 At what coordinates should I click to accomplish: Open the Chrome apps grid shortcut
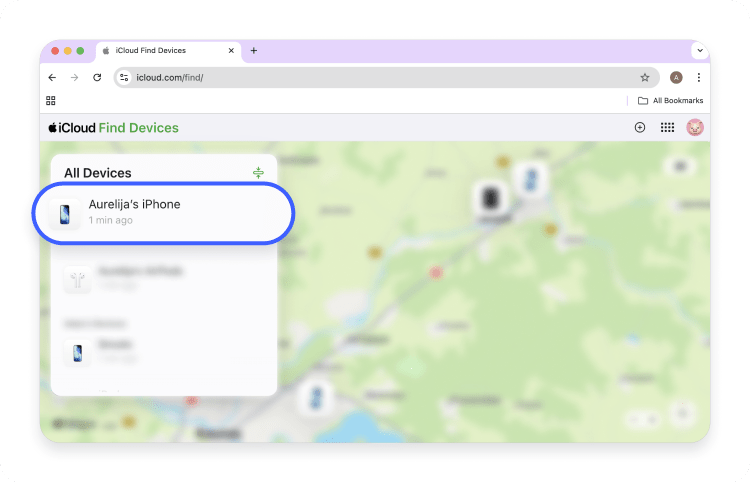coord(51,100)
